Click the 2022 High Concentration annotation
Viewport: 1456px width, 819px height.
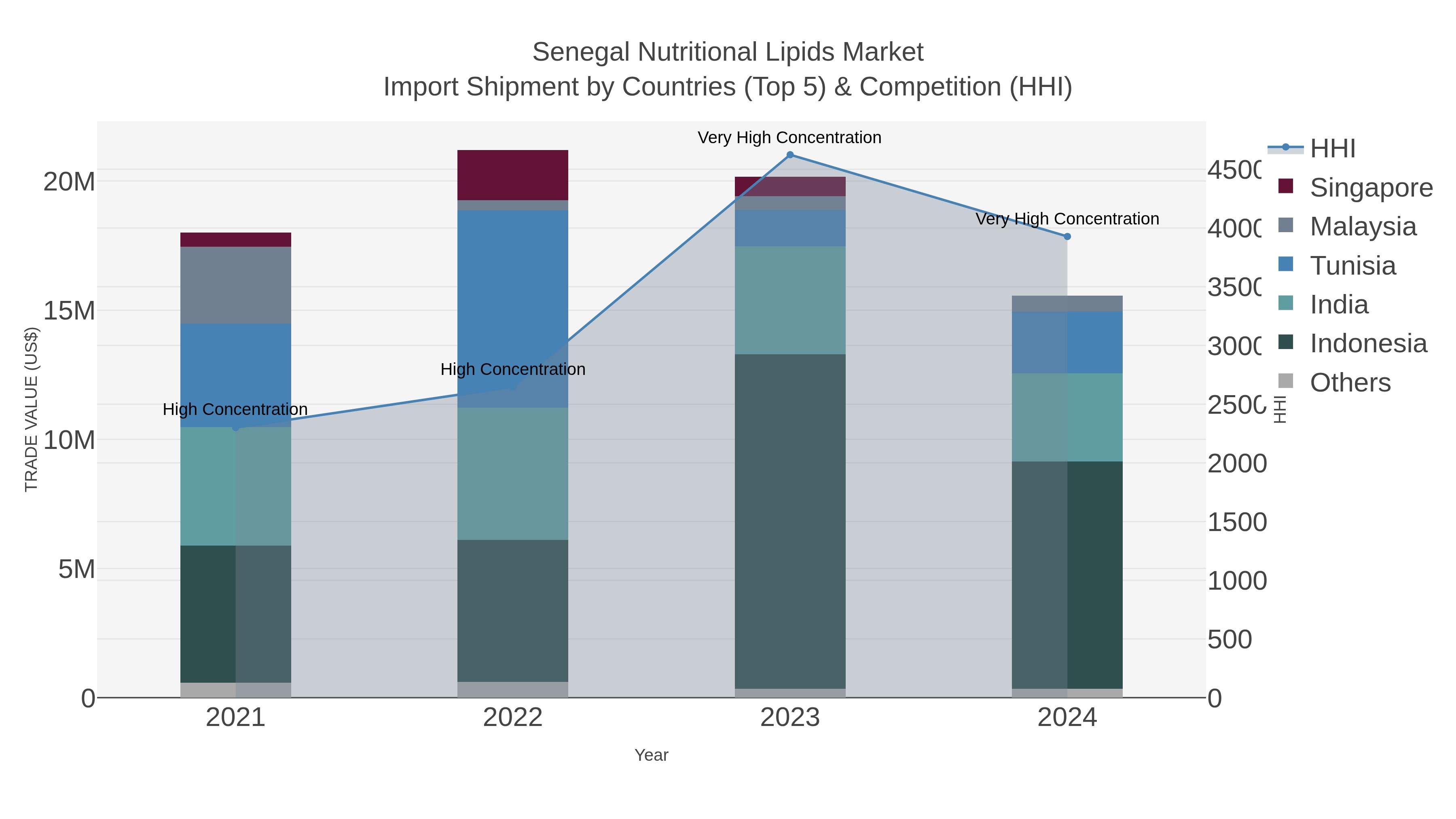(513, 369)
